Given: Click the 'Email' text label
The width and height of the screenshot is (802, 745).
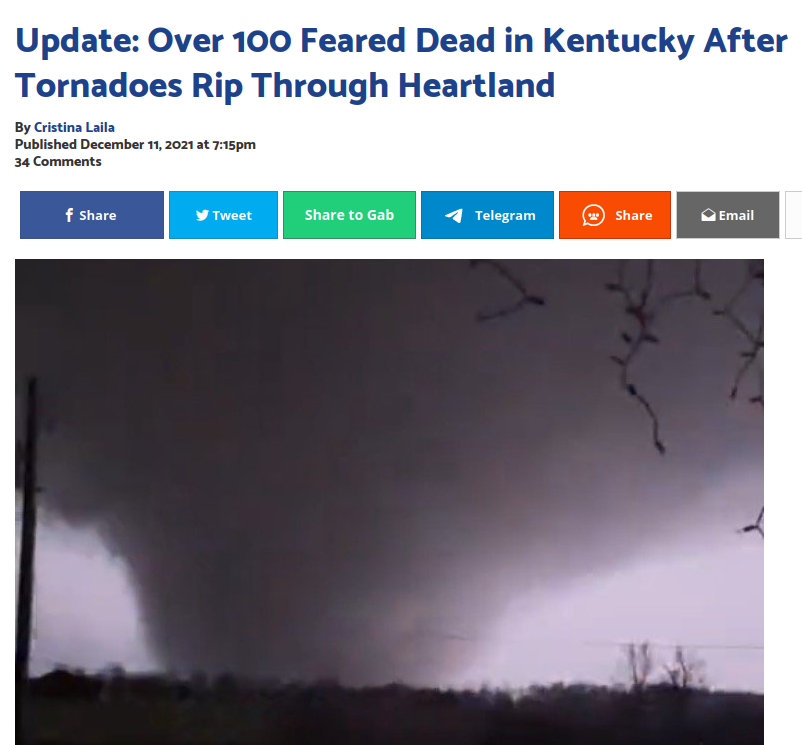Looking at the screenshot, I should point(736,216).
